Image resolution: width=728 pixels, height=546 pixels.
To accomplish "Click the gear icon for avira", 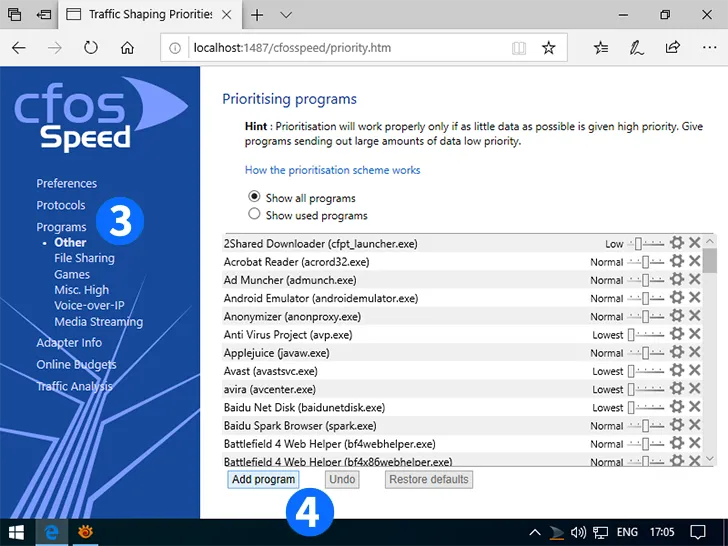I will pos(677,388).
